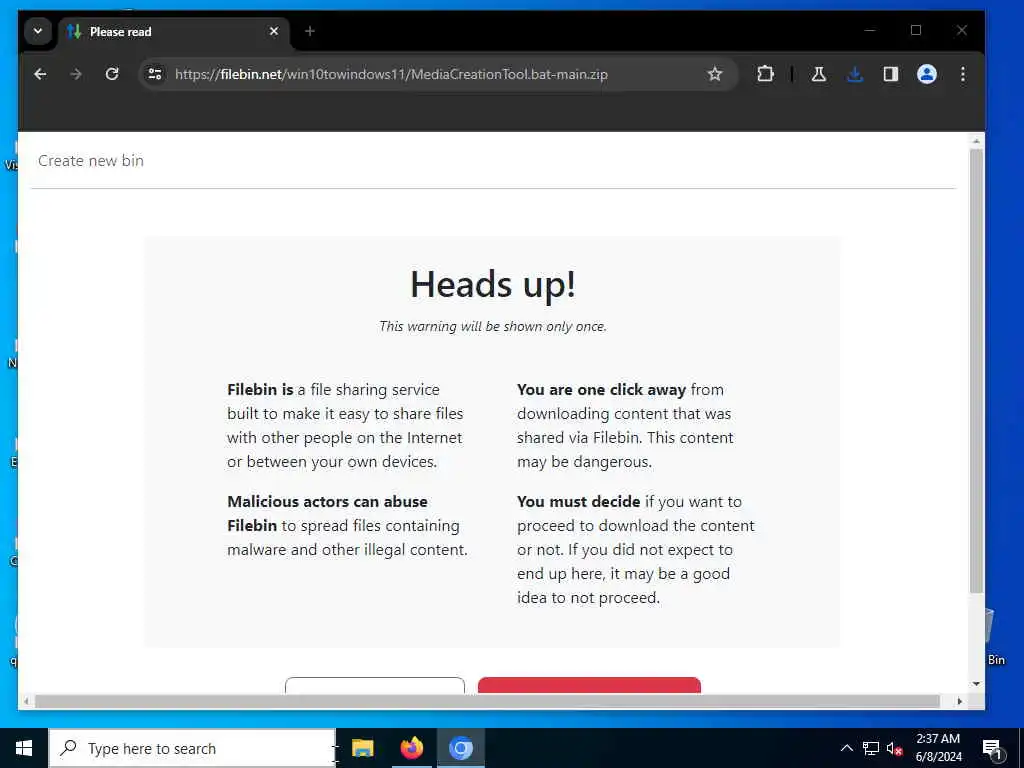1024x768 pixels.
Task: Click the scroll-up arrow of page scrollbar
Action: (976, 140)
